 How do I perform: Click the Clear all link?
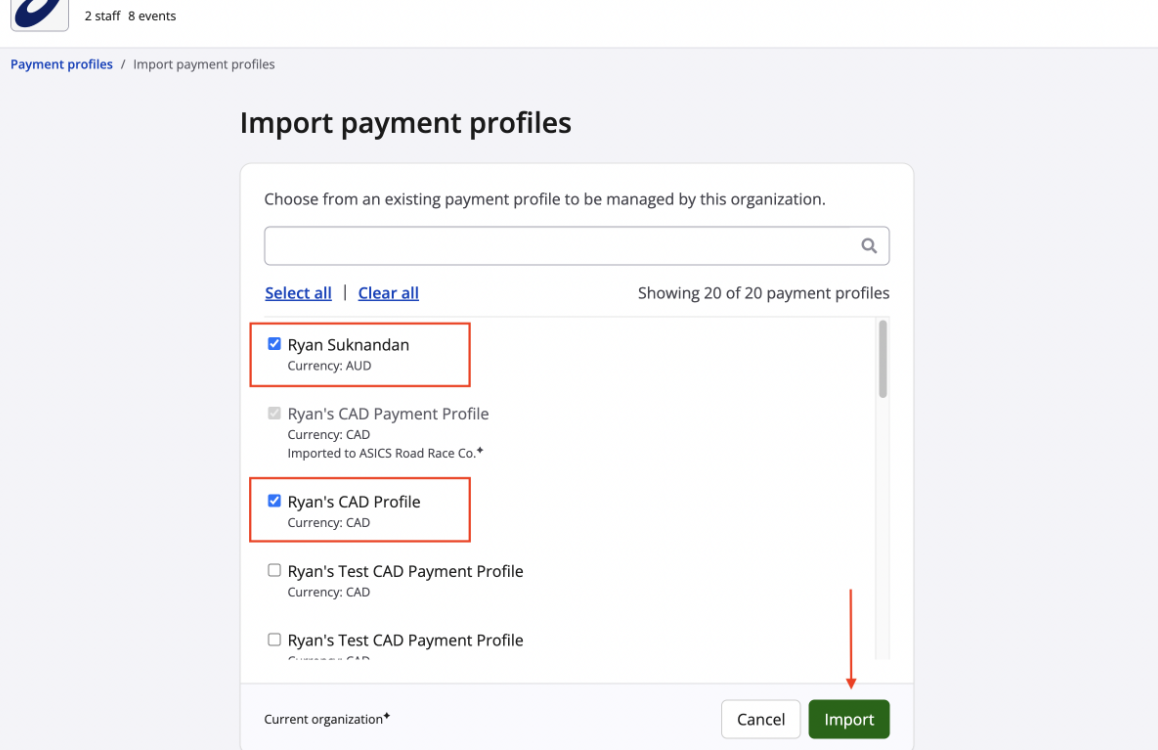pyautogui.click(x=388, y=293)
